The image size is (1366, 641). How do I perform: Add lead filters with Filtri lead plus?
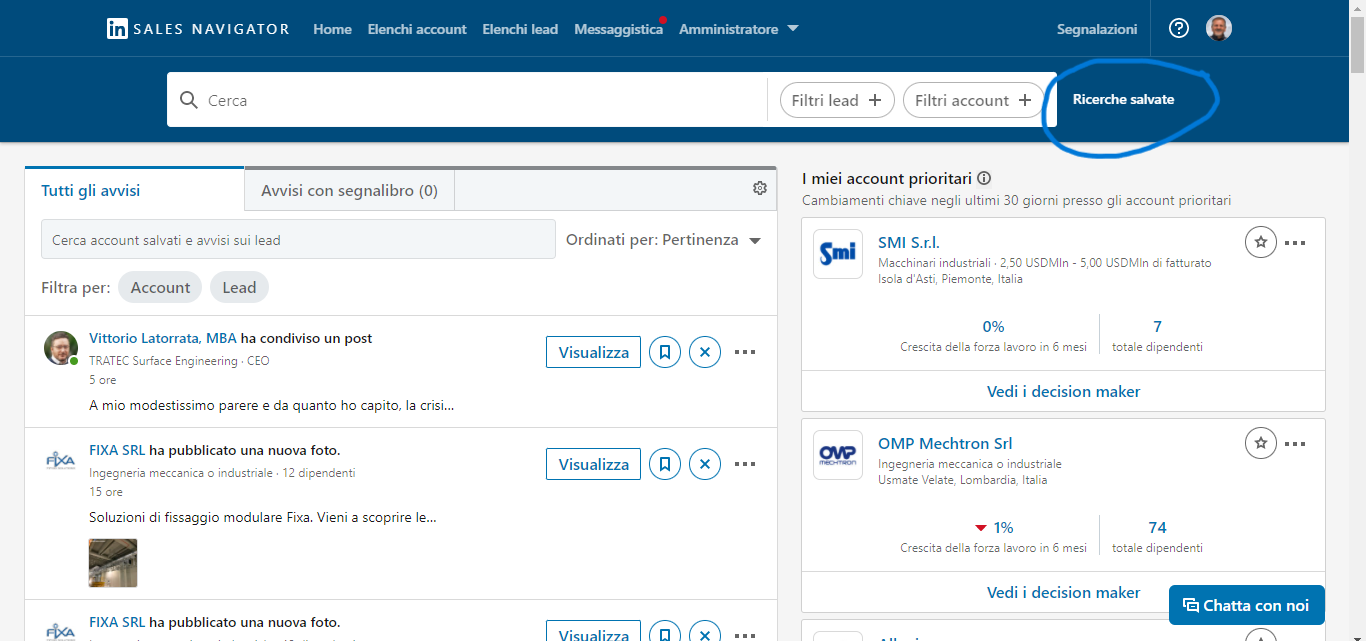(x=837, y=100)
